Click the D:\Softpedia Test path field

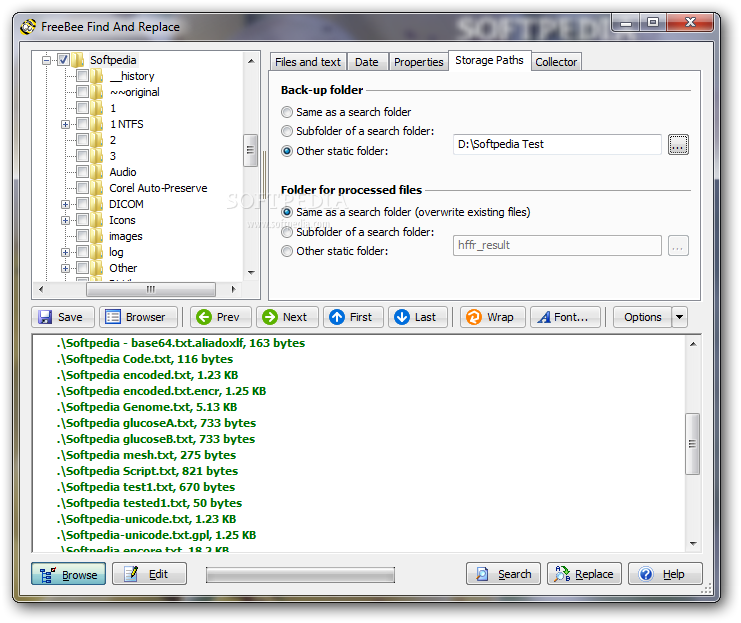557,144
